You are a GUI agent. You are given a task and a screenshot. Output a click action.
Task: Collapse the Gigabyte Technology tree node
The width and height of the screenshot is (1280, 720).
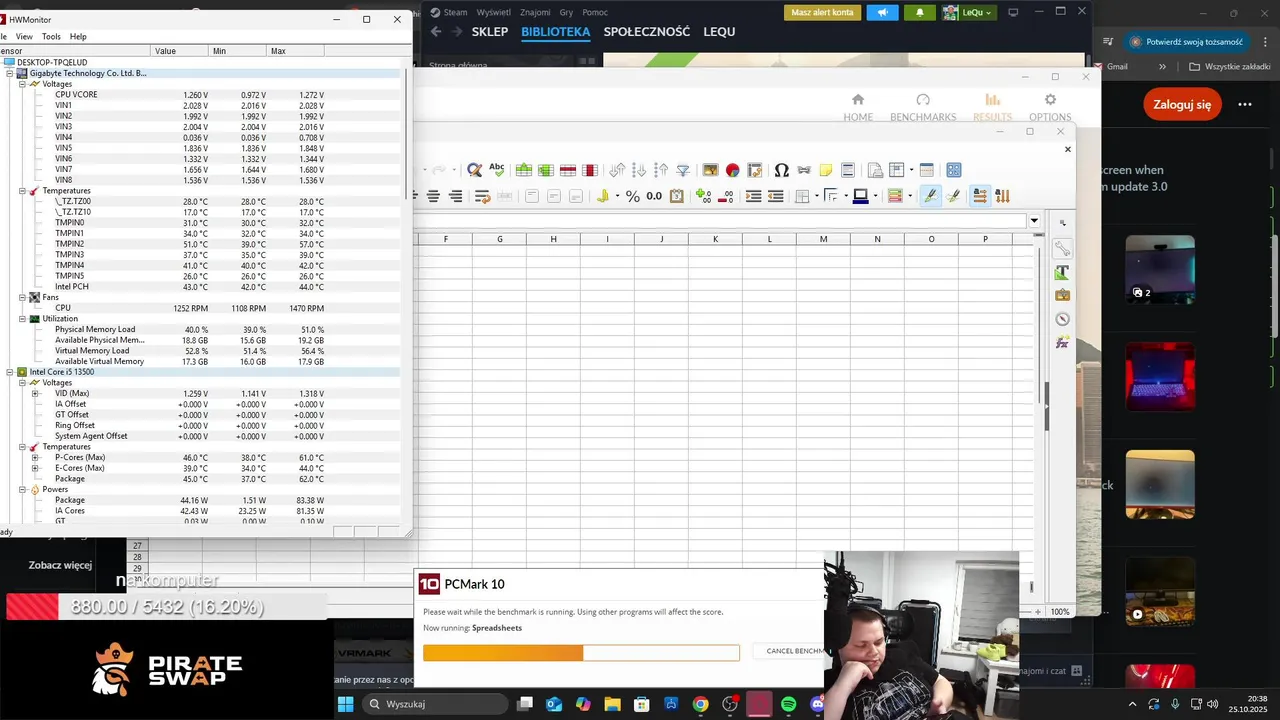[x=10, y=73]
